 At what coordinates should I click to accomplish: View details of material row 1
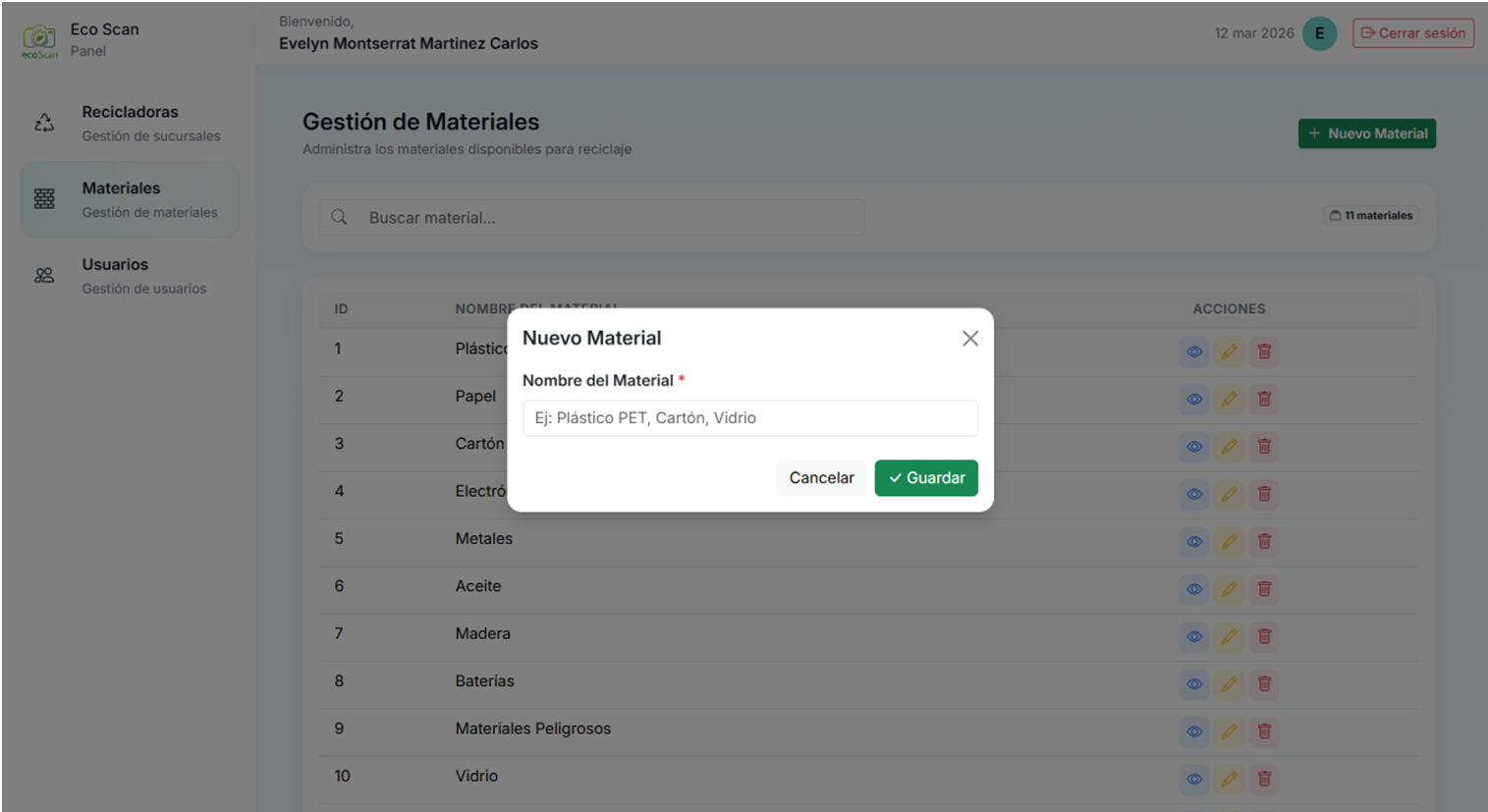click(1194, 352)
